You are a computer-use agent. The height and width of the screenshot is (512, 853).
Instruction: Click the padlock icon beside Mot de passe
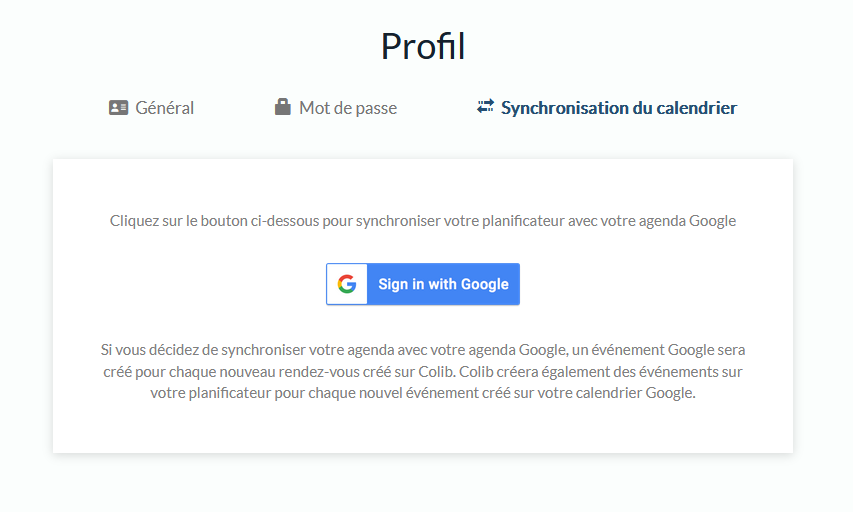pyautogui.click(x=283, y=107)
